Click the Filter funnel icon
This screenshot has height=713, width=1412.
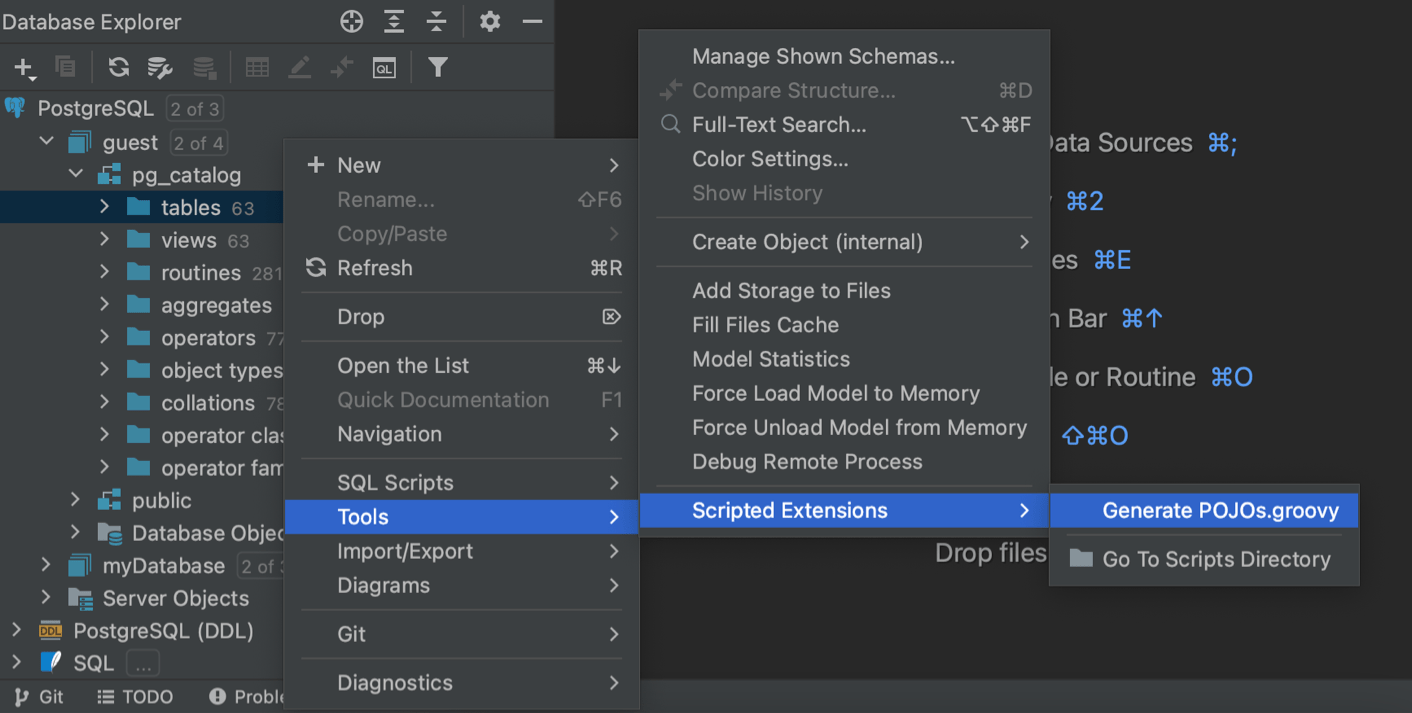click(x=437, y=67)
